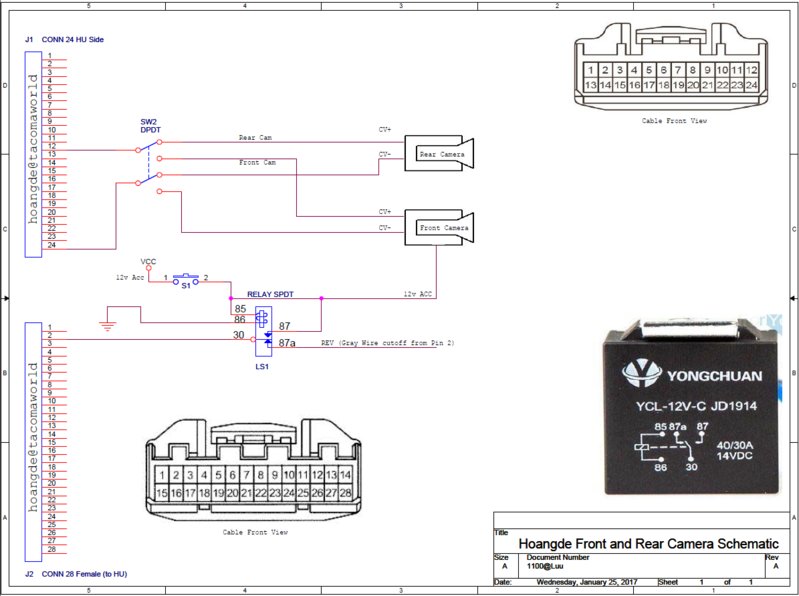
Task: Click the "REV (Gray Wire cutoff from Pin 2)" note
Action: pyautogui.click(x=387, y=343)
